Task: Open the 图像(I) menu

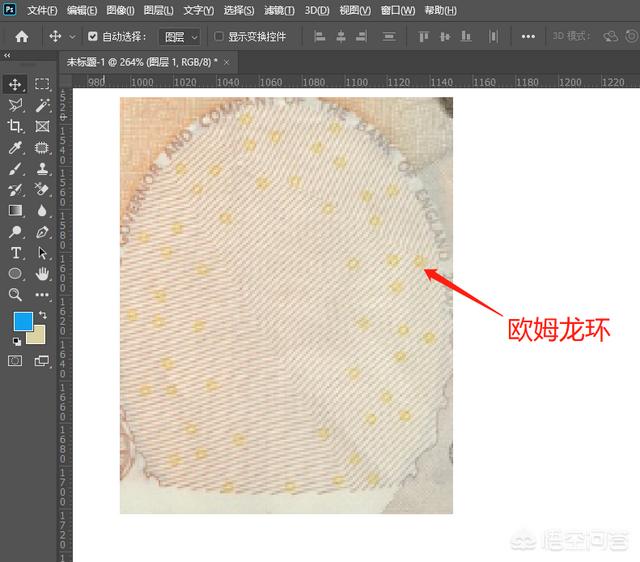Action: pos(120,10)
